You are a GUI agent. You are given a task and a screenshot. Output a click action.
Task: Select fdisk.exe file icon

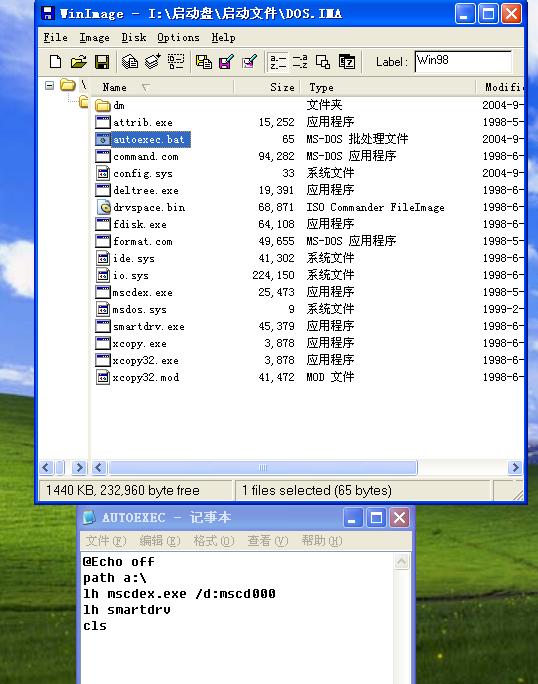point(103,224)
